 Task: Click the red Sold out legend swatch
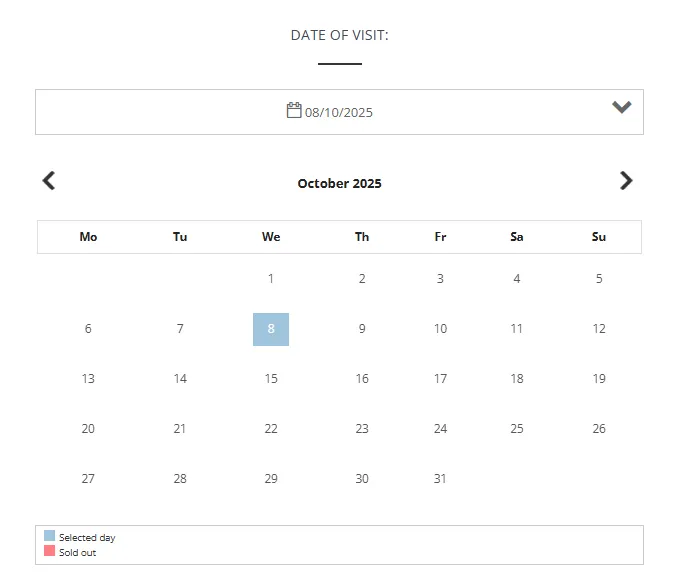pyautogui.click(x=50, y=551)
